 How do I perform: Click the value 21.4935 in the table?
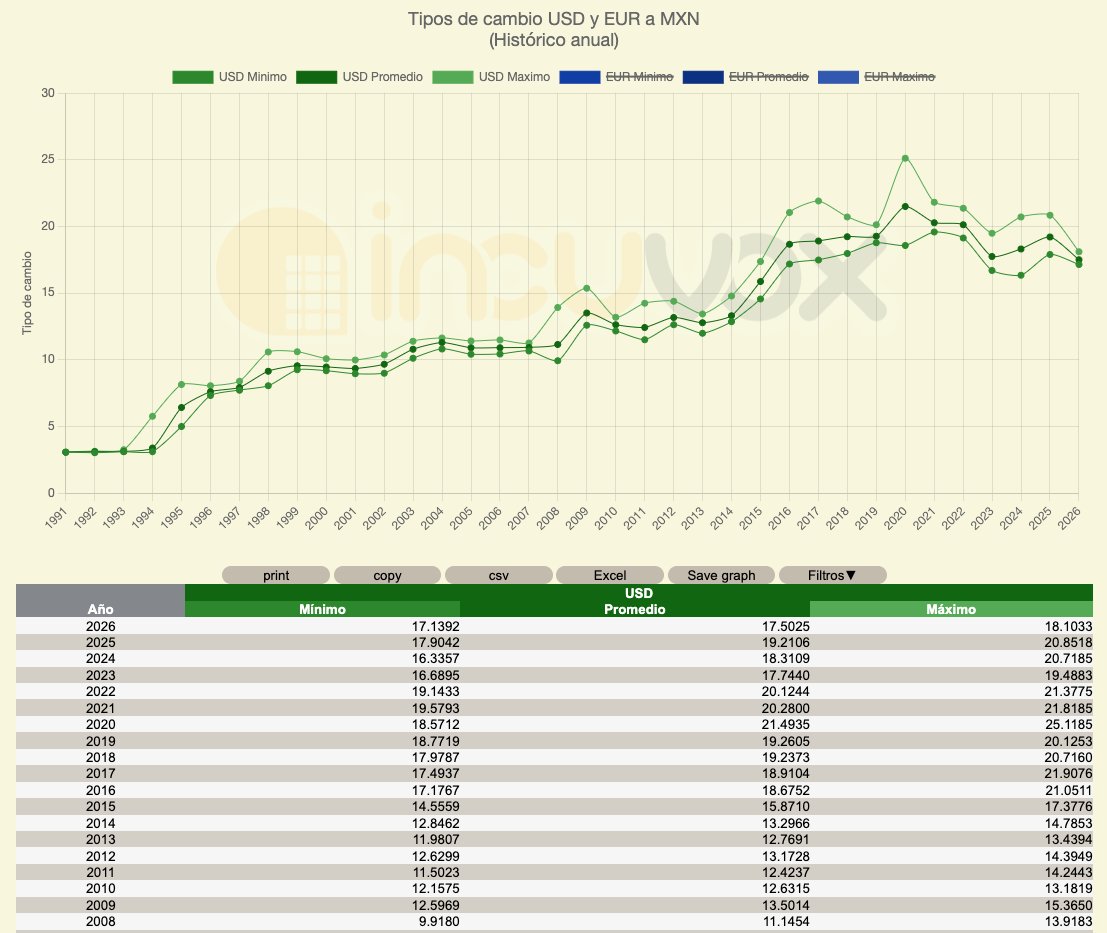[x=786, y=724]
